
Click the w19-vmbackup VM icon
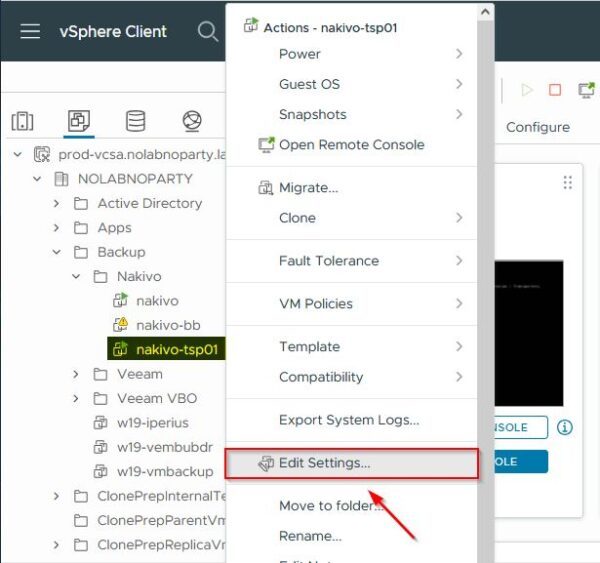pyautogui.click(x=101, y=471)
